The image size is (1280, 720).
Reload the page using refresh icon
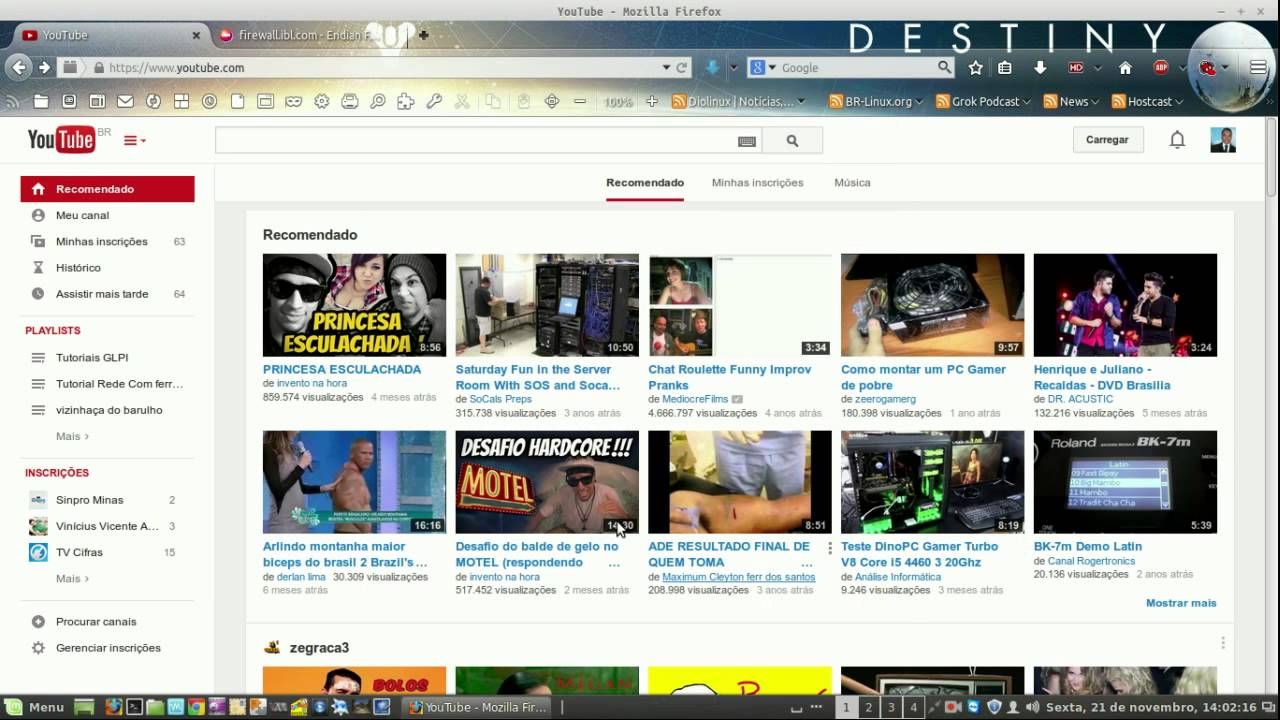[x=682, y=68]
